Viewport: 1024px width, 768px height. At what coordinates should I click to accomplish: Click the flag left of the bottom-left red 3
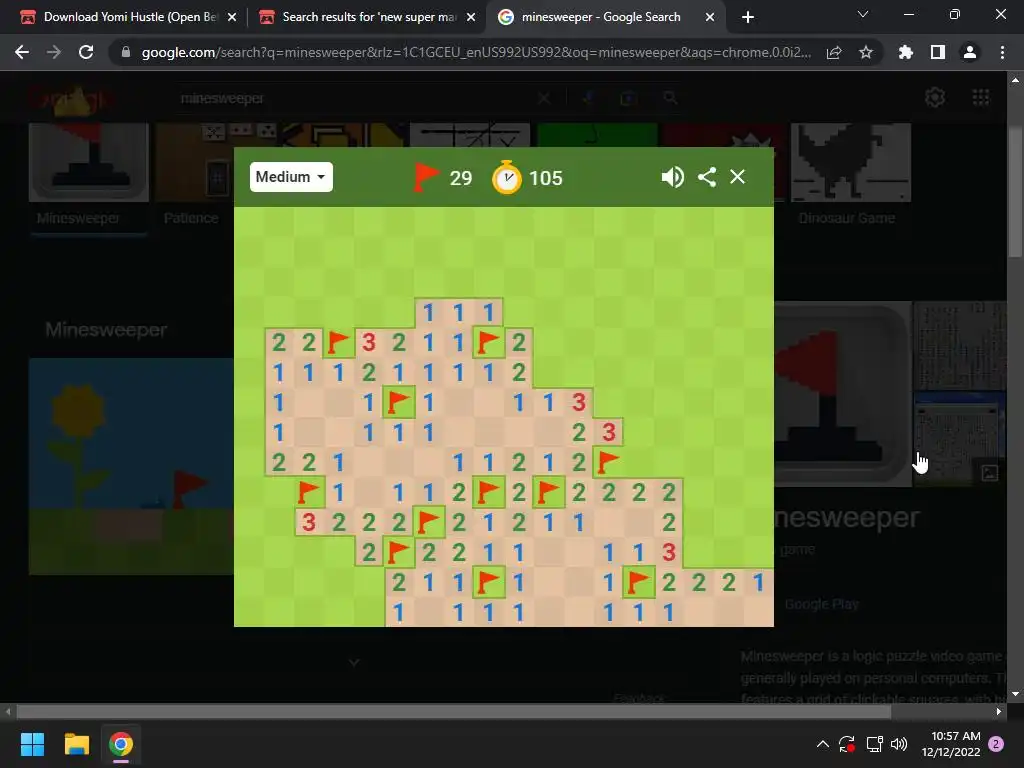point(309,492)
